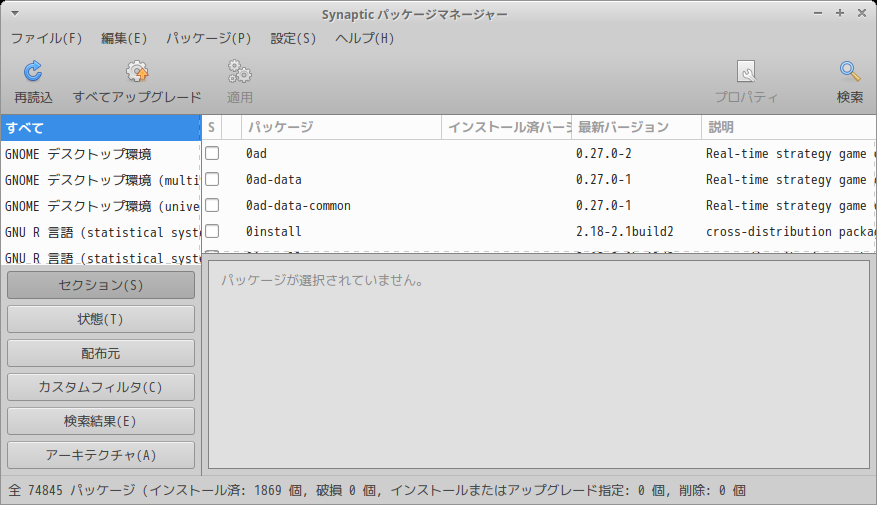Viewport: 877px width, 505px height.
Task: Click the すべてアップグレード upgrade icon
Action: click(x=137, y=72)
